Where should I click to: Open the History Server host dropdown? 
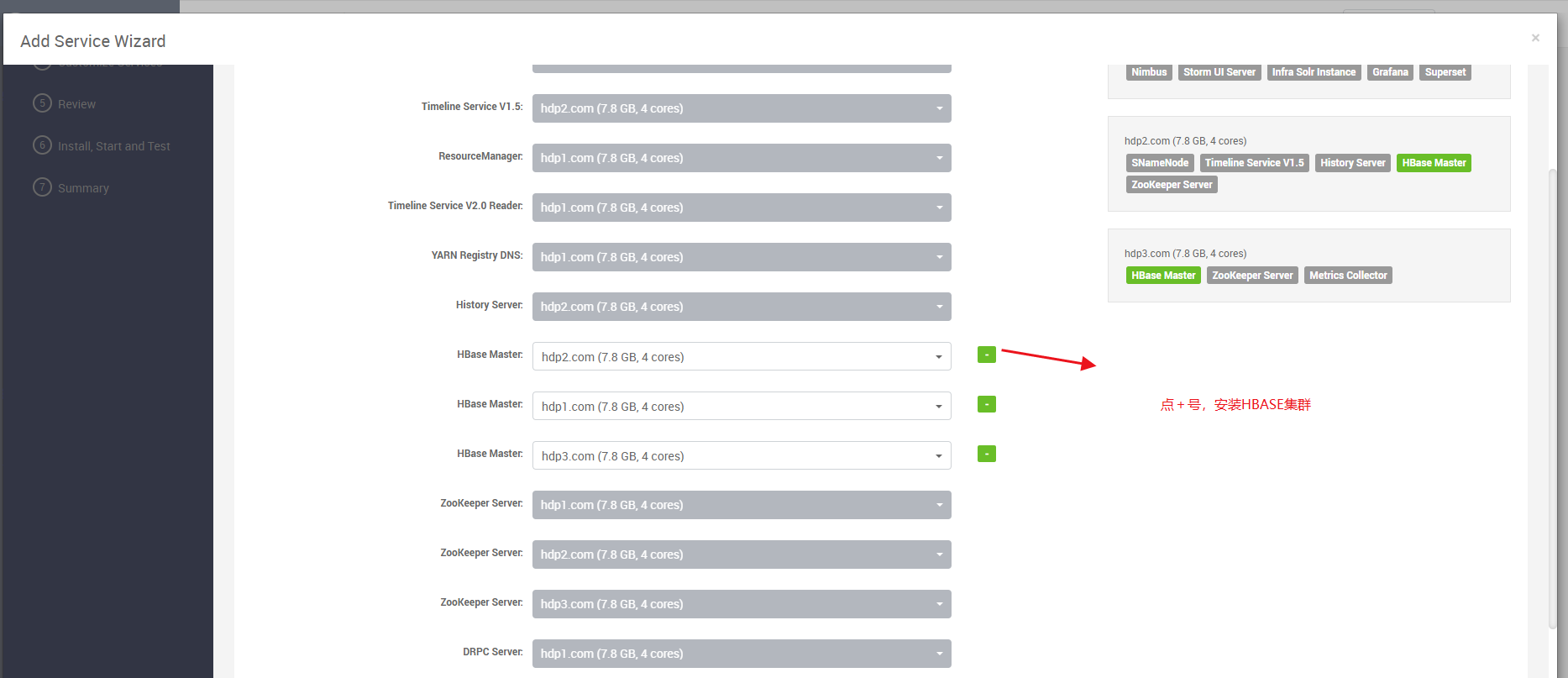742,307
